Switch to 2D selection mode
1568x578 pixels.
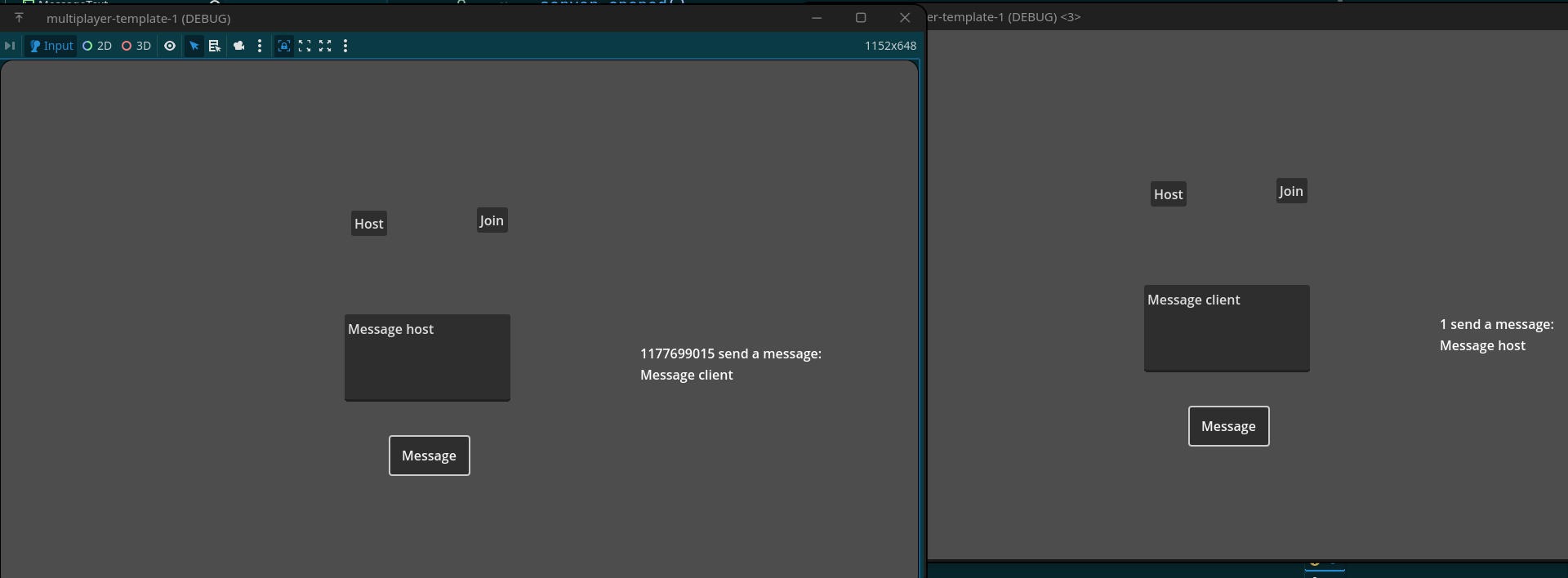pos(97,46)
